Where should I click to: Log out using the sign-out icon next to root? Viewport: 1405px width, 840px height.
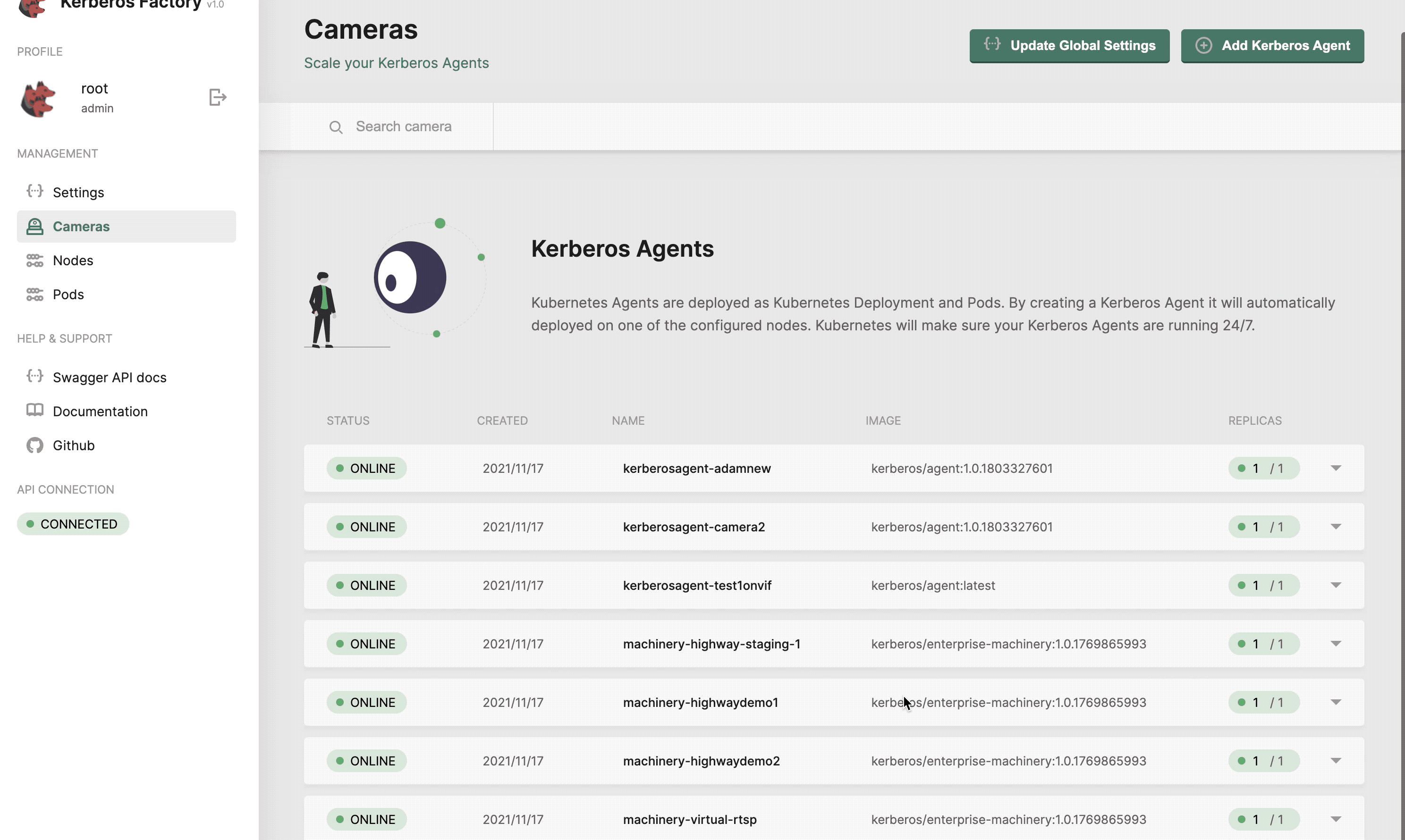218,97
